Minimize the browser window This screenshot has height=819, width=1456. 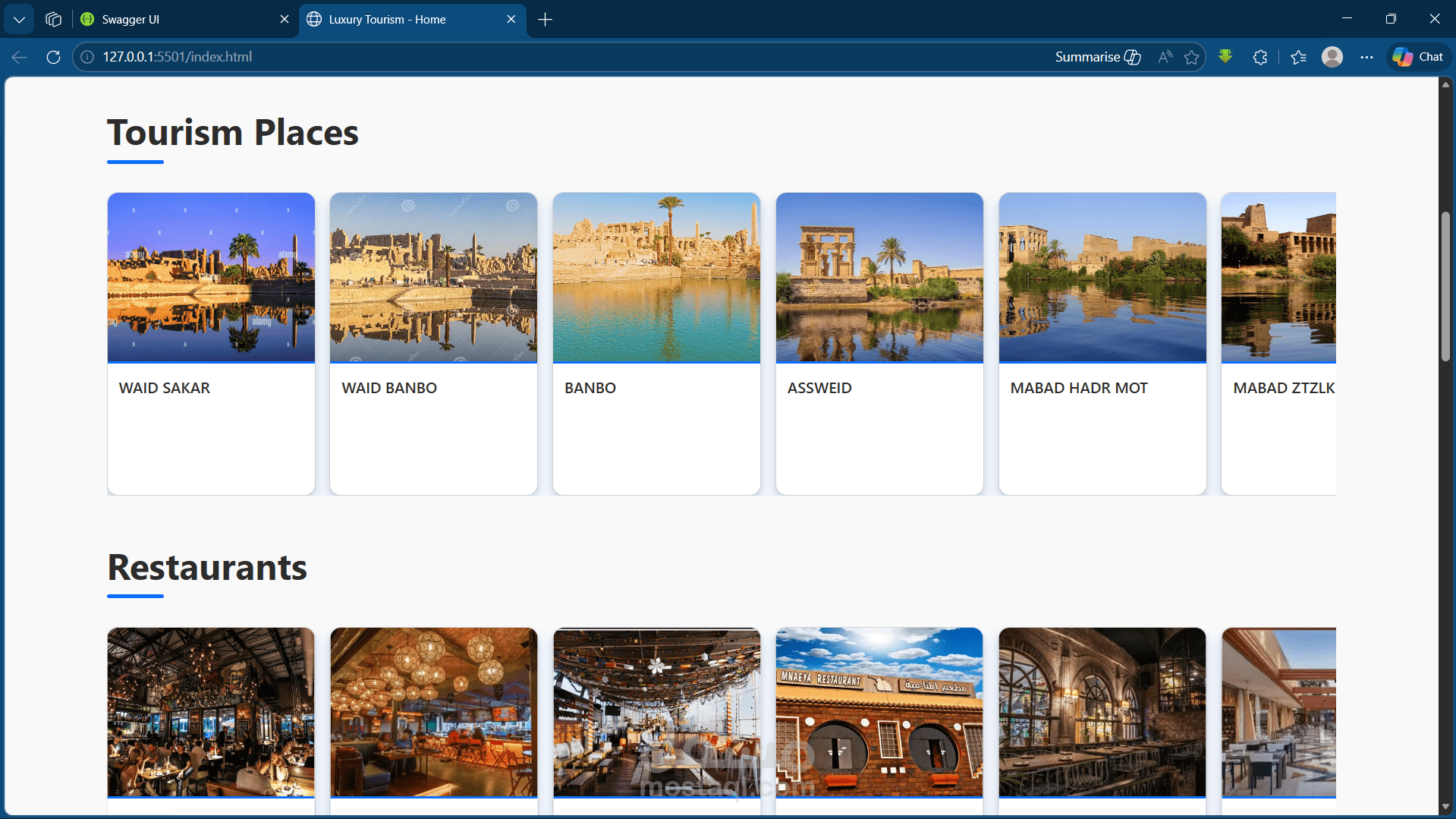tap(1347, 19)
